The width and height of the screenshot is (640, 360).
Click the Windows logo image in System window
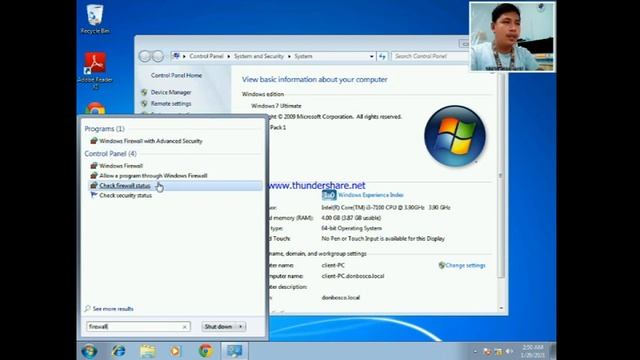click(x=455, y=136)
